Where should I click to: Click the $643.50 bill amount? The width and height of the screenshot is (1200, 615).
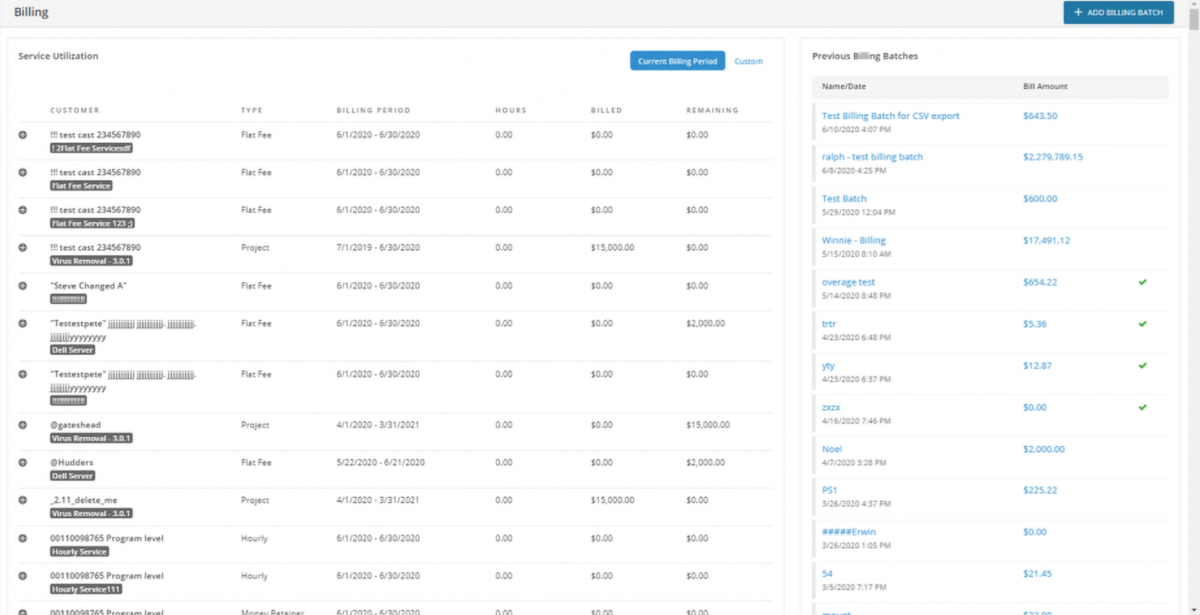1040,116
